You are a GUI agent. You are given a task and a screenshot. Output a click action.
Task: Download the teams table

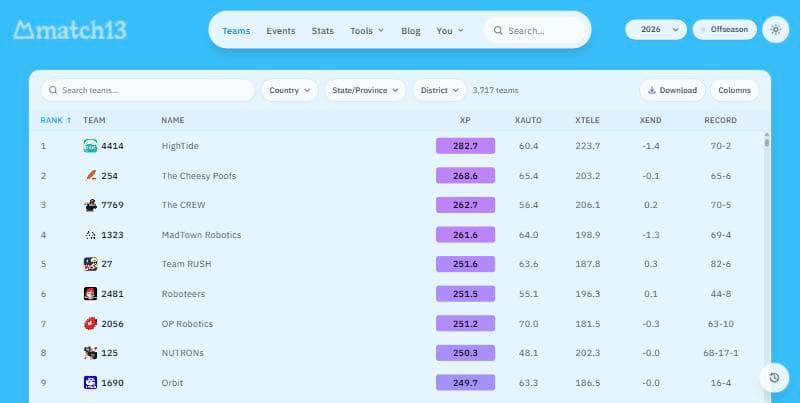[x=672, y=90]
